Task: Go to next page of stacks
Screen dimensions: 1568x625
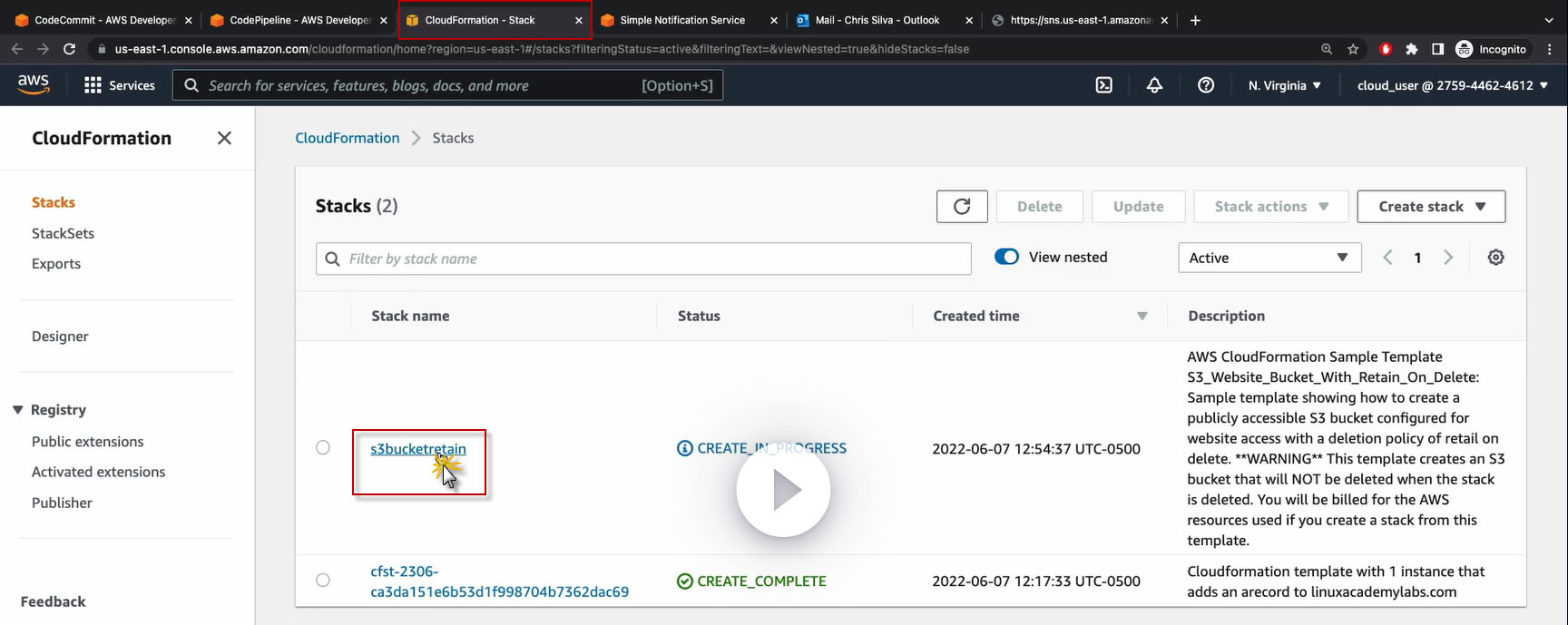Action: [x=1448, y=258]
